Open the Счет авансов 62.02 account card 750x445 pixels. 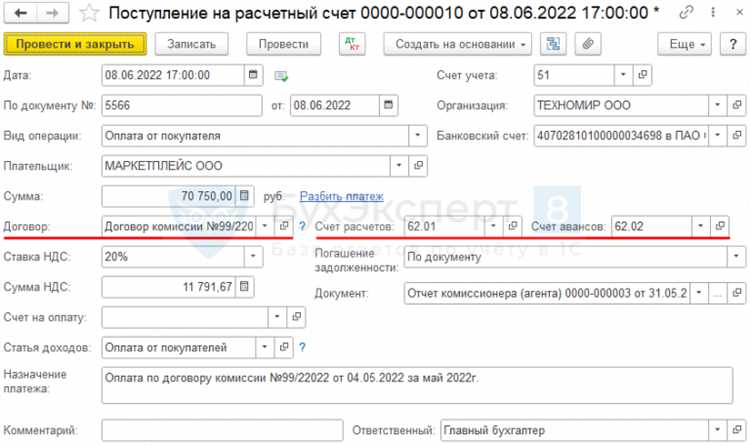[720, 226]
